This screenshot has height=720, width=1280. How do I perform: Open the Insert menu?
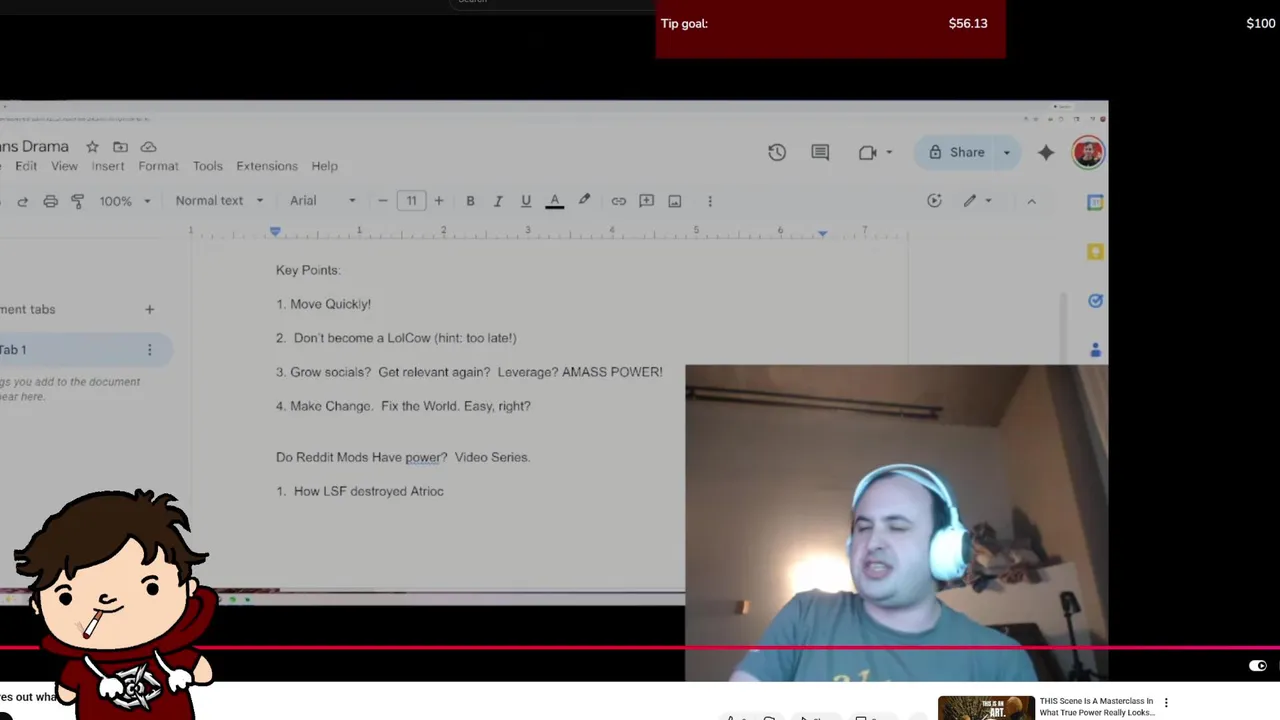[108, 166]
